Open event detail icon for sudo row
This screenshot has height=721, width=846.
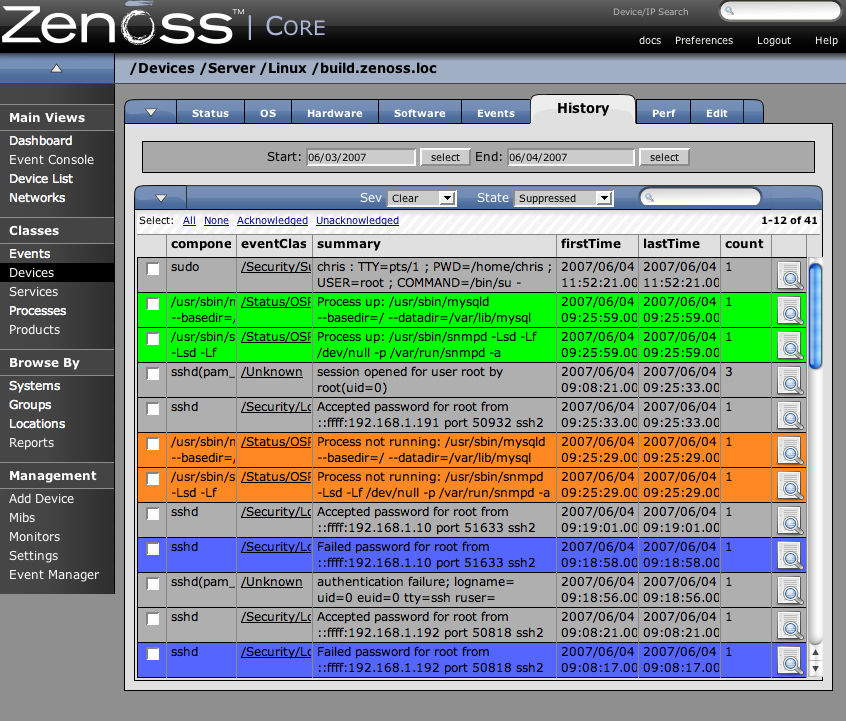790,275
